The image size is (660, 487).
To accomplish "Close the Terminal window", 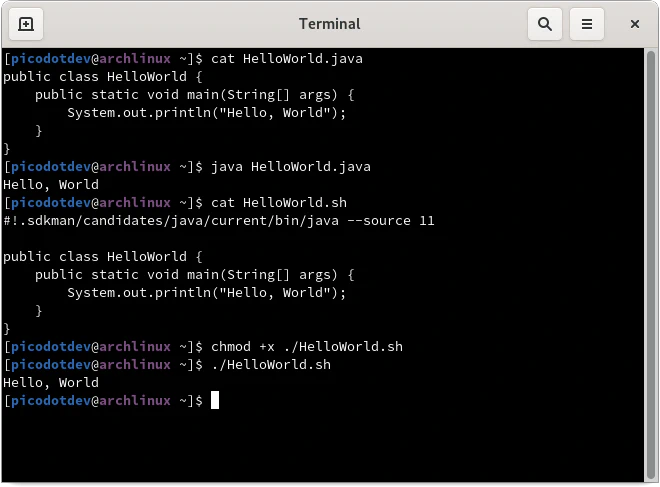I will (x=635, y=23).
